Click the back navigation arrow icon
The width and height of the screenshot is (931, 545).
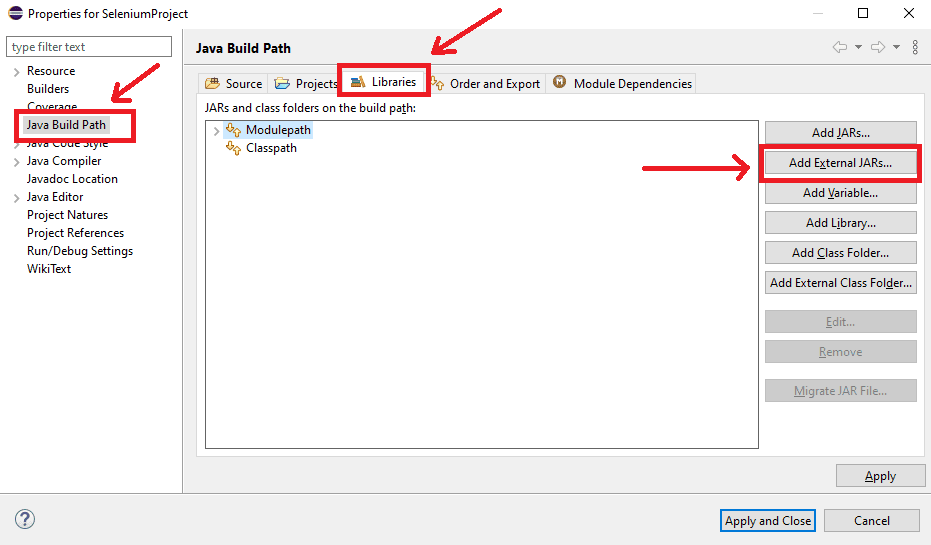(x=840, y=48)
